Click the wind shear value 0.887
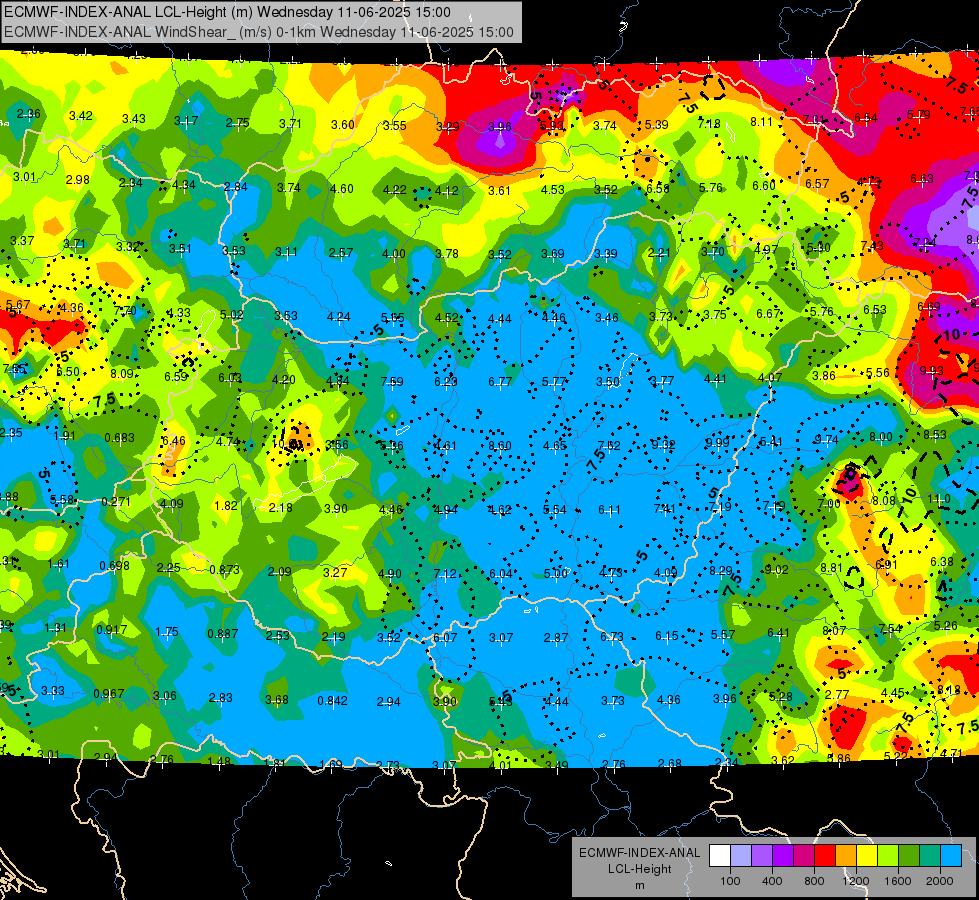 coord(223,633)
